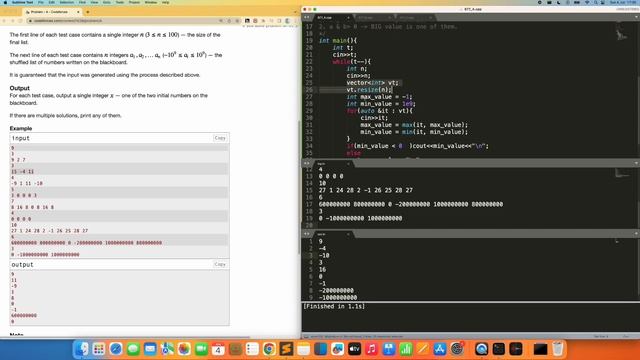This screenshot has height=360, width=640.
Task: Open the Wi-Fi status menu
Action: click(x=587, y=2)
